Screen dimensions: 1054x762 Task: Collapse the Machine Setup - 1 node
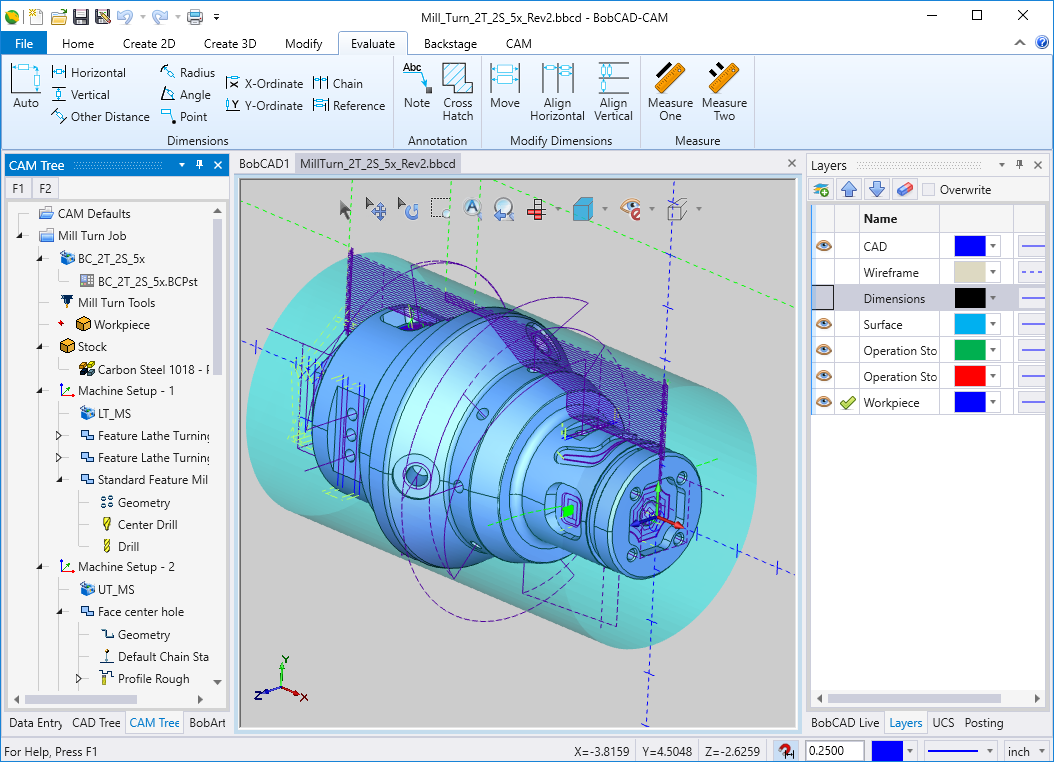[x=39, y=391]
